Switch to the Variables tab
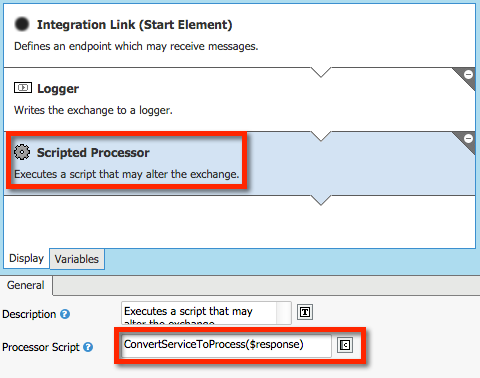Image resolution: width=480 pixels, height=378 pixels. click(77, 259)
